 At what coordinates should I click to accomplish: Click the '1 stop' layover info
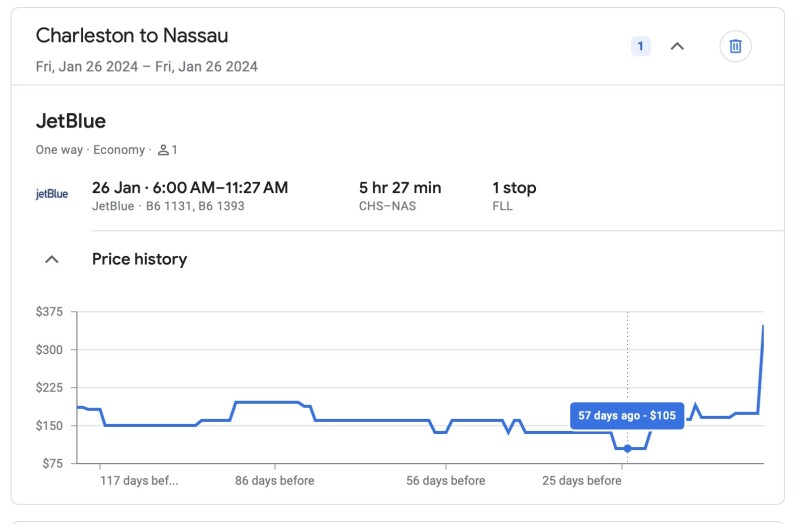[x=514, y=188]
